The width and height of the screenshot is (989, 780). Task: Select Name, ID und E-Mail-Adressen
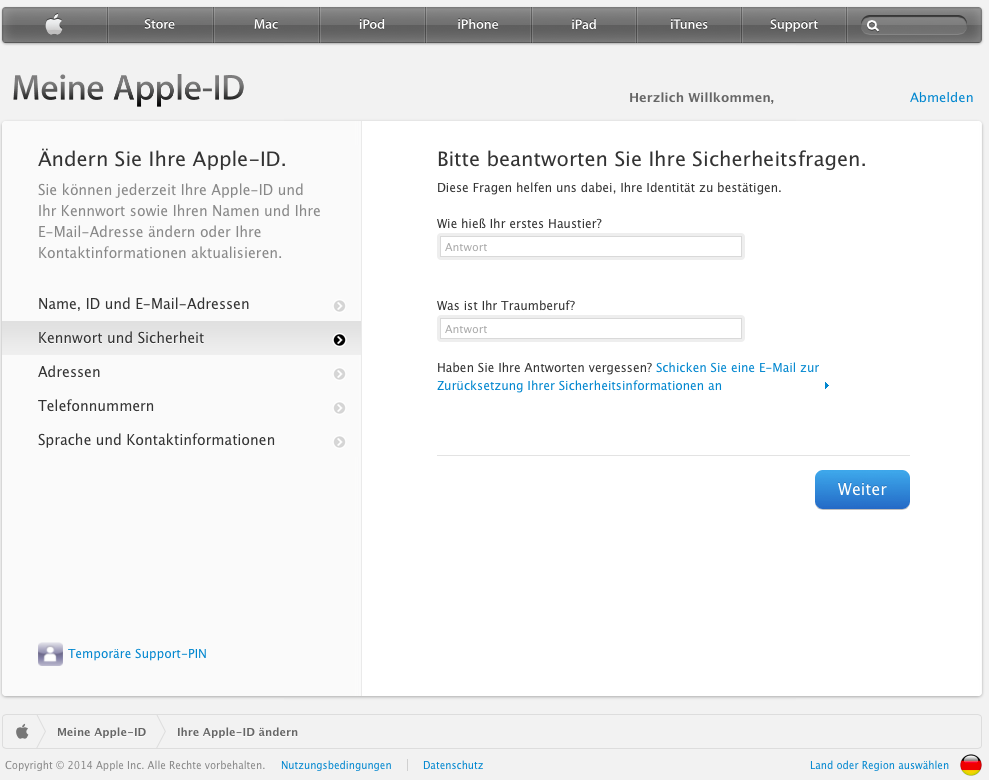[x=182, y=304]
